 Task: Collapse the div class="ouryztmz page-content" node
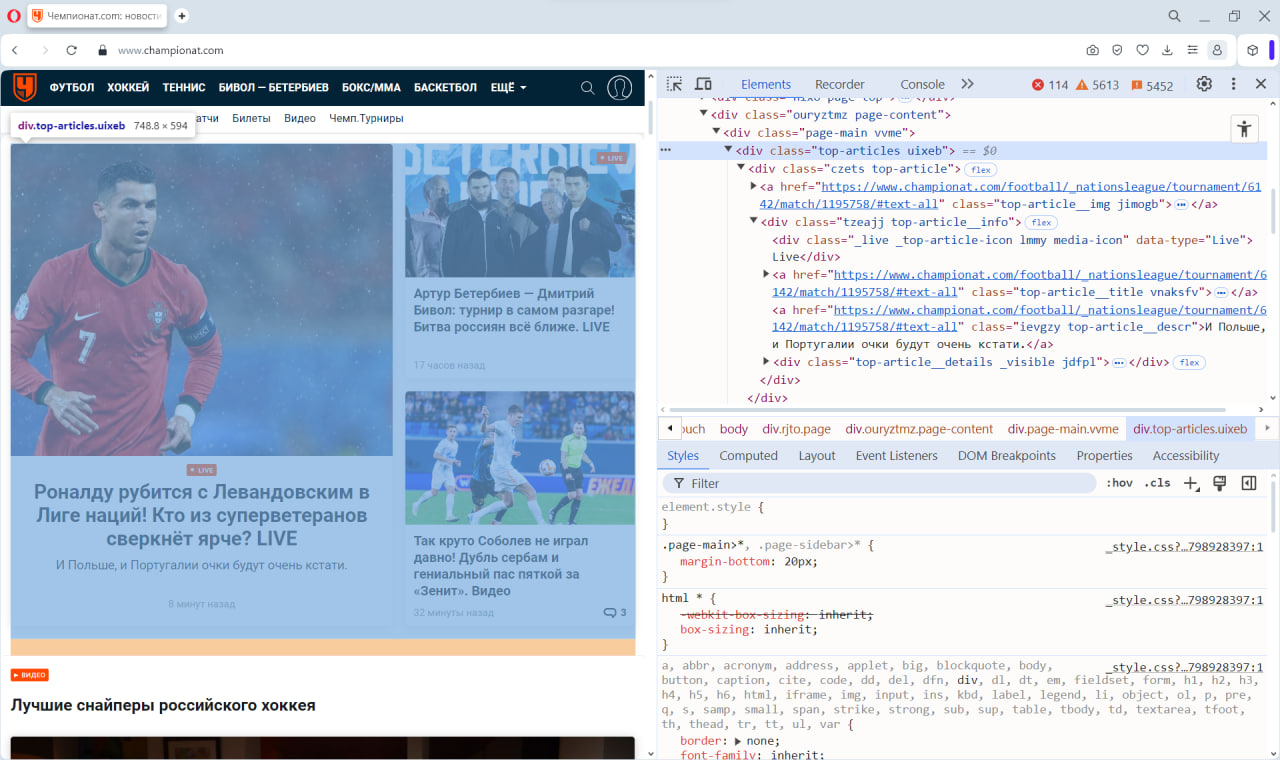coord(704,115)
